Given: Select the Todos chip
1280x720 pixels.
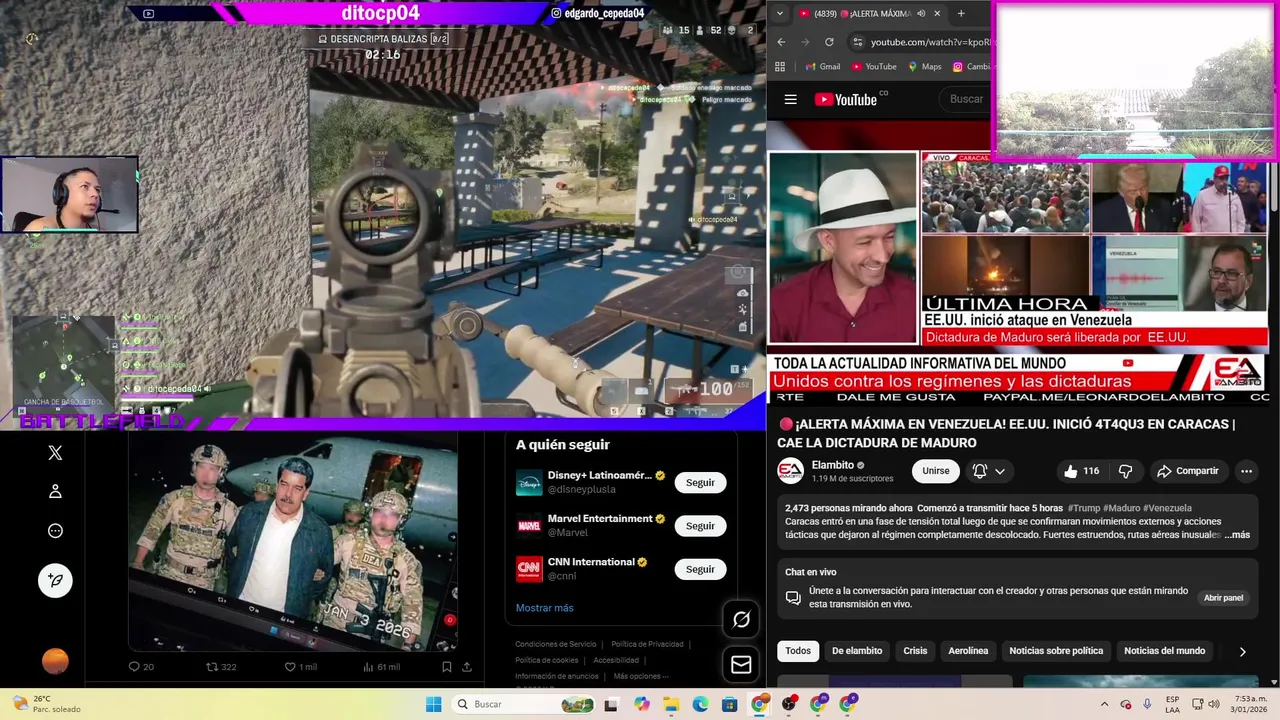Looking at the screenshot, I should click(x=798, y=651).
